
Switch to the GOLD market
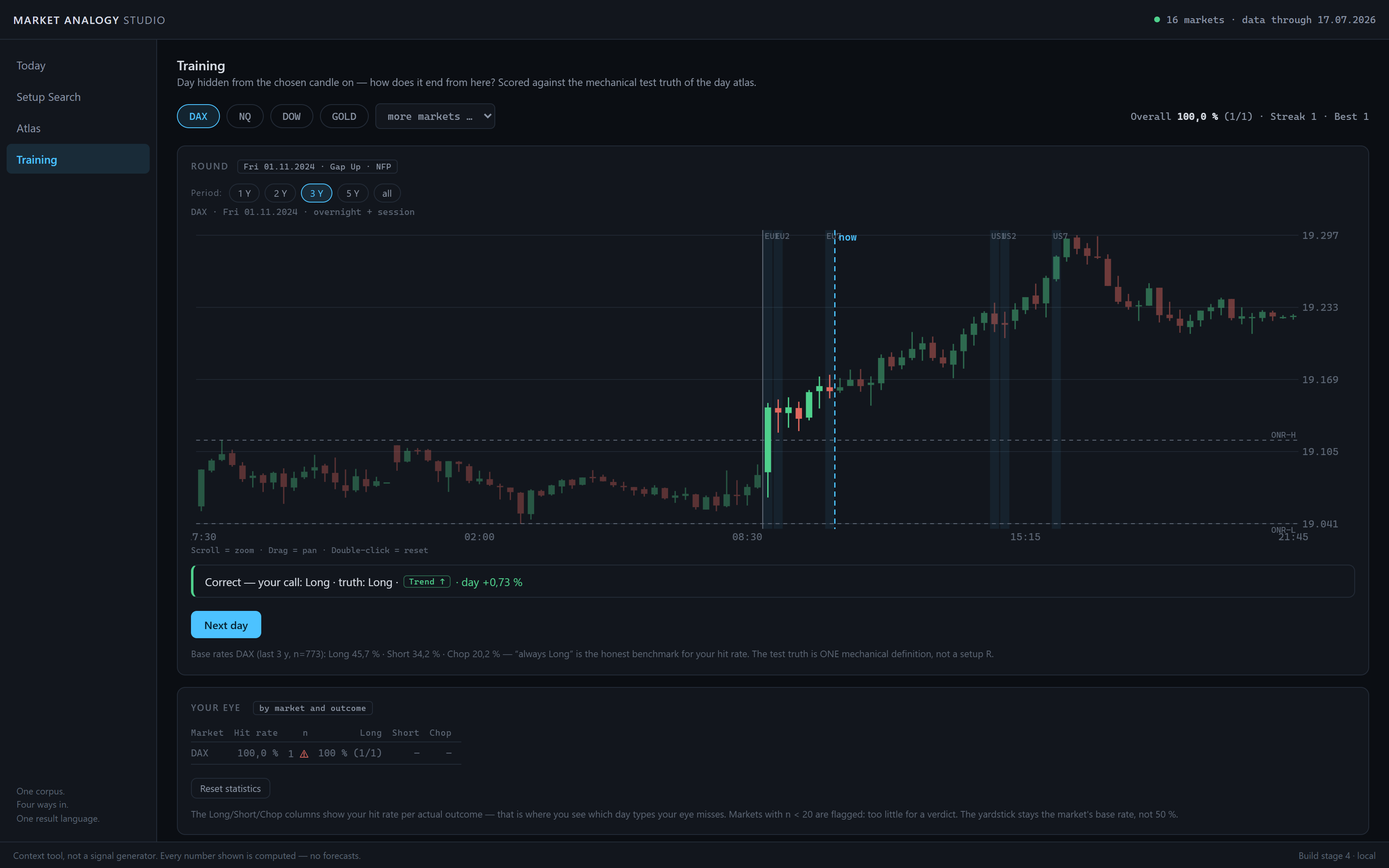point(344,116)
